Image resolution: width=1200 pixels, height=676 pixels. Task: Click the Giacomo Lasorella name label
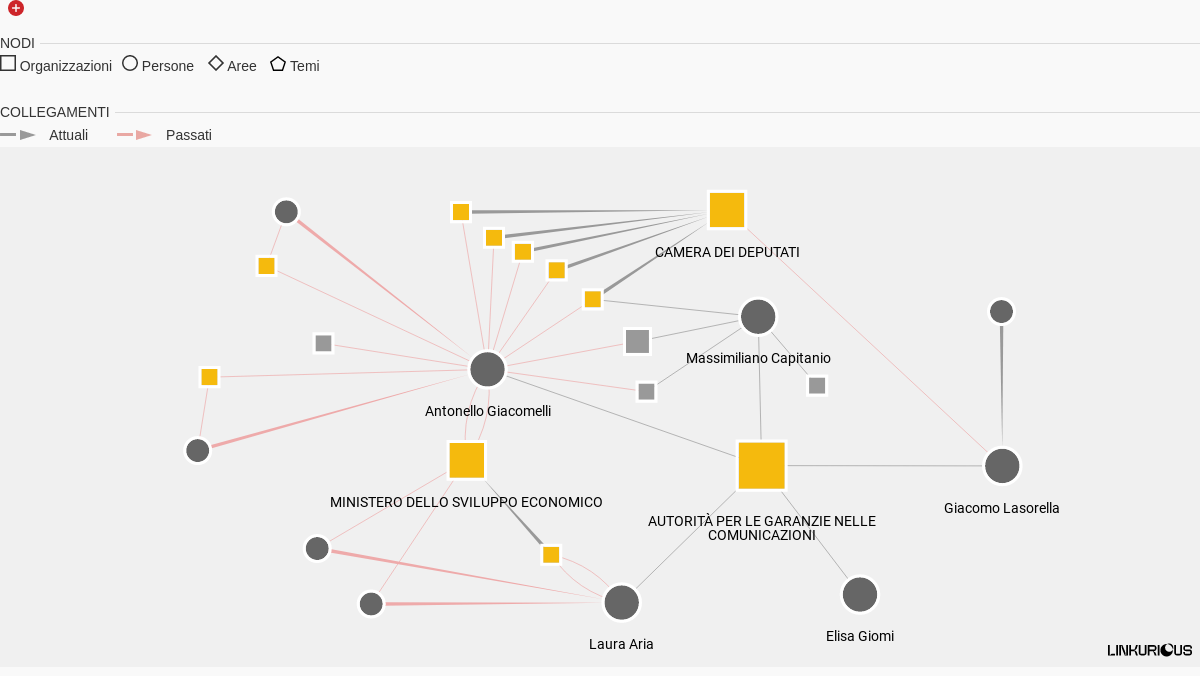[x=1002, y=508]
